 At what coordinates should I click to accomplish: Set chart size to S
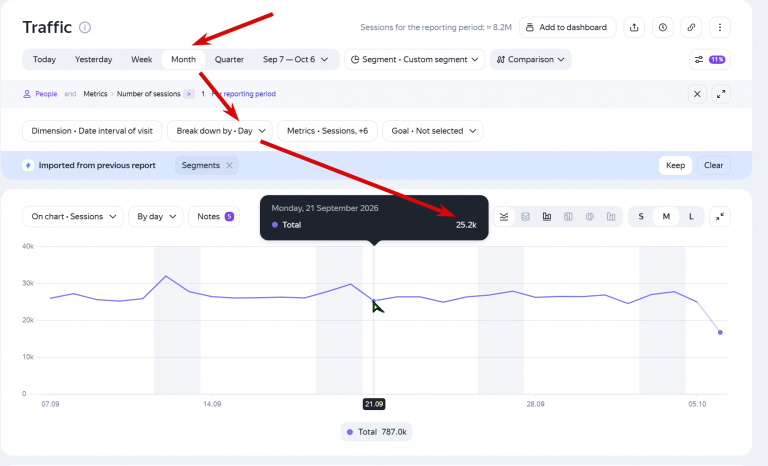pos(641,217)
